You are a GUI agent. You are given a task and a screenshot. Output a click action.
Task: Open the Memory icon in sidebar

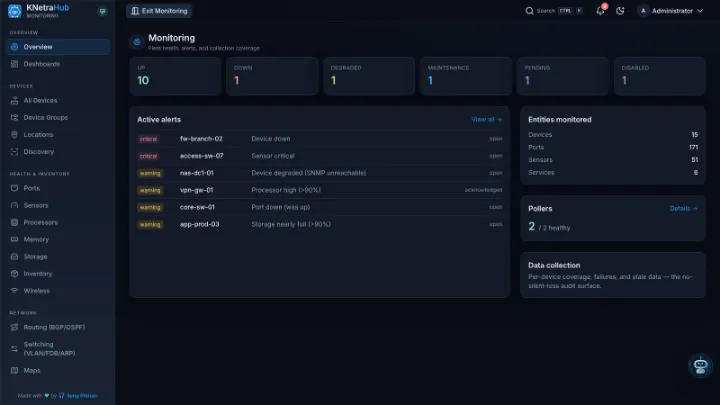point(15,239)
